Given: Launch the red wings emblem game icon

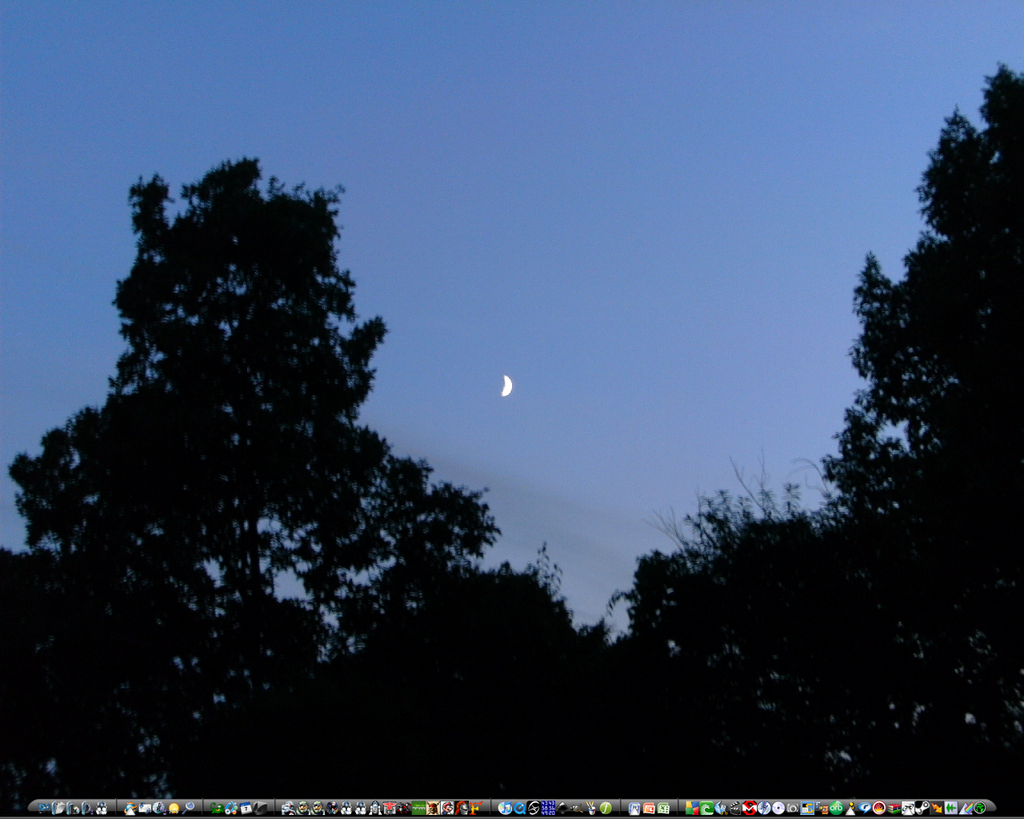Looking at the screenshot, I should [389, 809].
